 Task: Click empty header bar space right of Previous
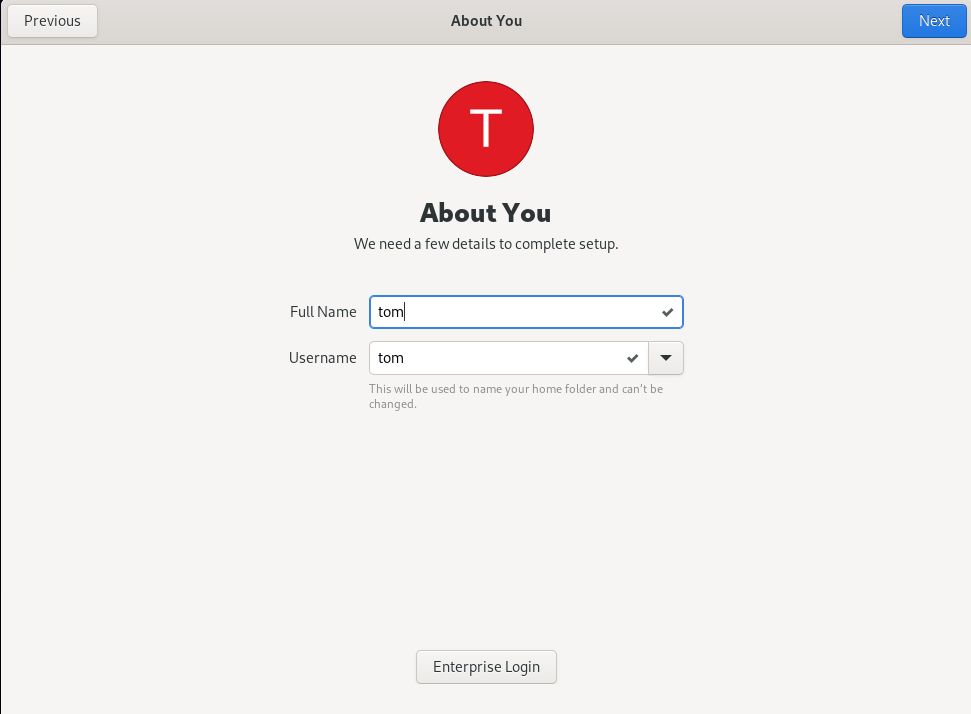click(x=250, y=21)
